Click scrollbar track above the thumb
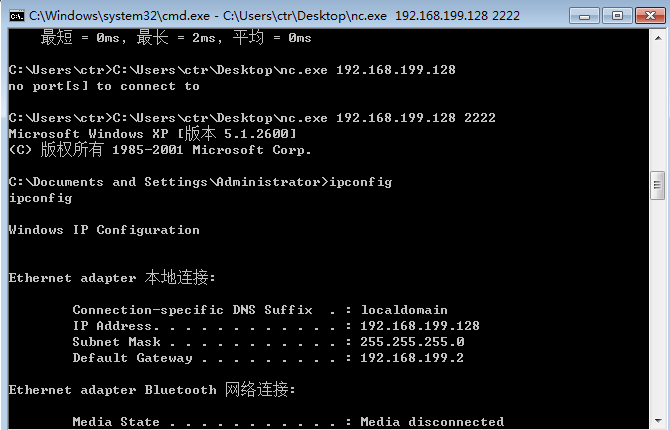The width and height of the screenshot is (670, 430). click(x=658, y=109)
